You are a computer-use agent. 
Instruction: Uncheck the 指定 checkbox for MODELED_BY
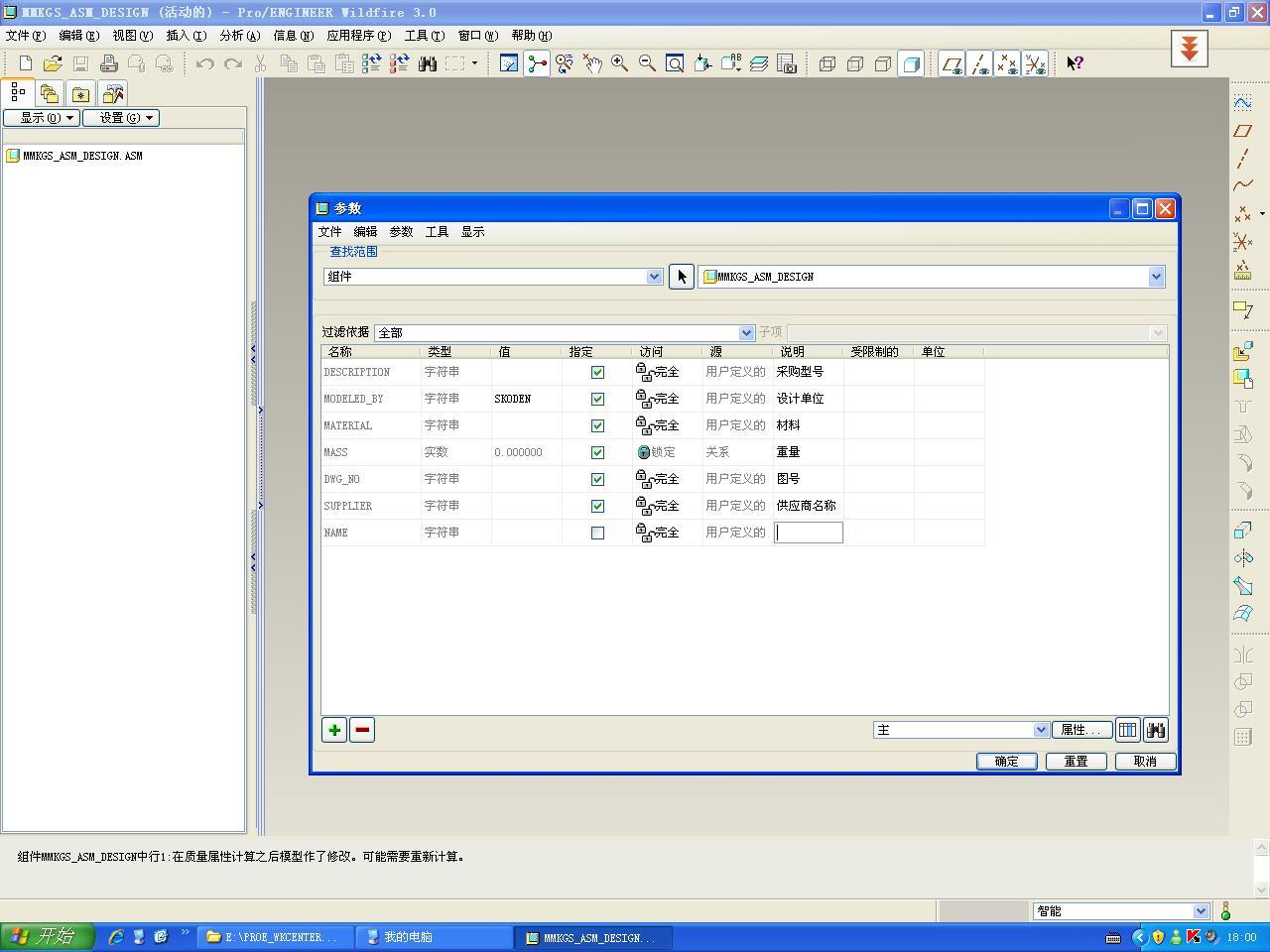pyautogui.click(x=597, y=399)
